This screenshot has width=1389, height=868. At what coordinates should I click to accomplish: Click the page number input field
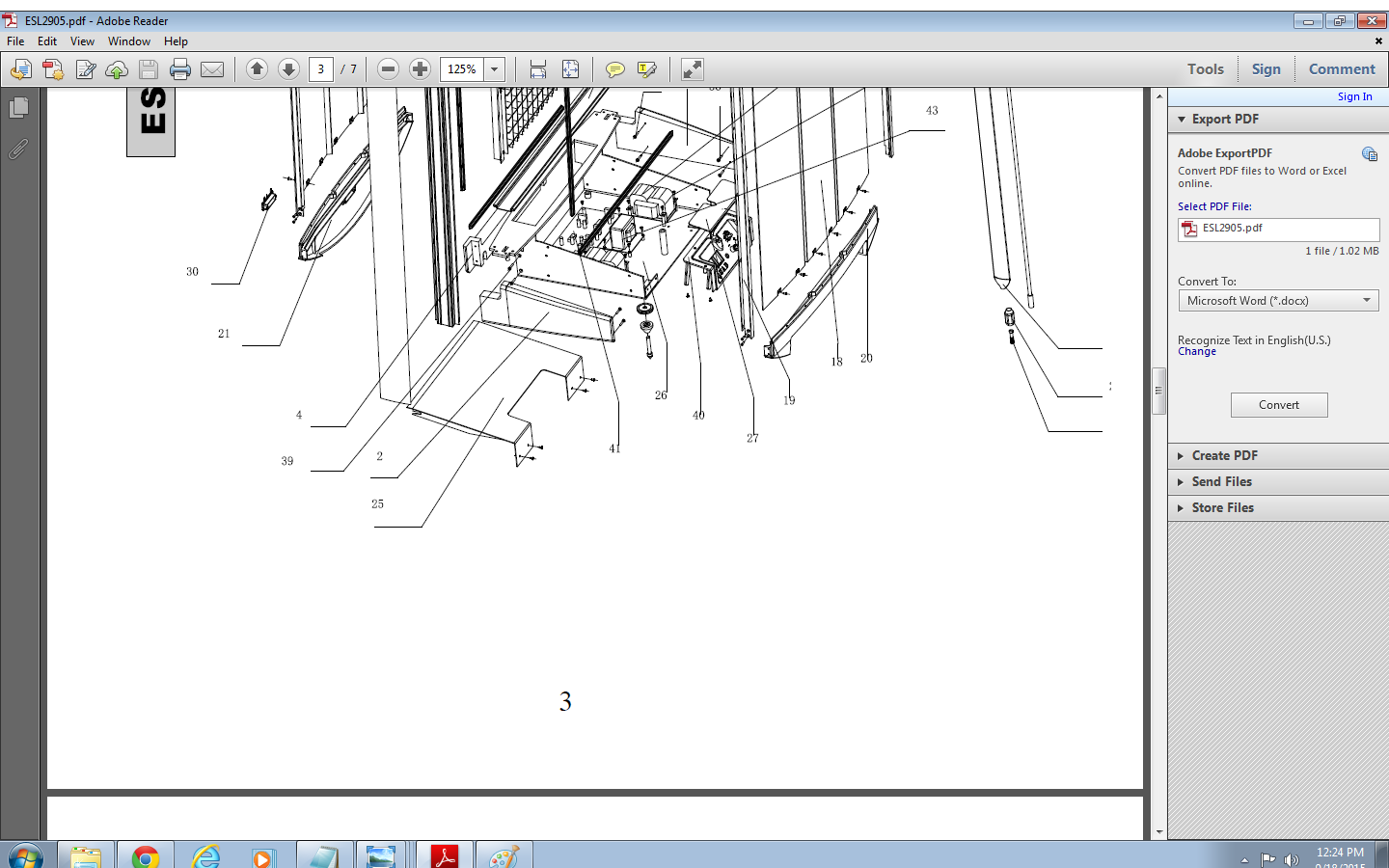[321, 69]
